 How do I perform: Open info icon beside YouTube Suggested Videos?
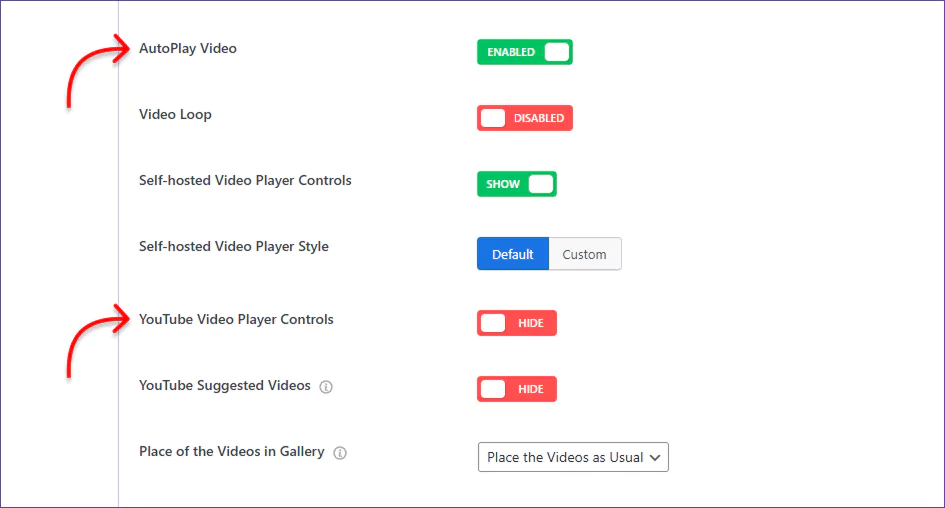326,387
